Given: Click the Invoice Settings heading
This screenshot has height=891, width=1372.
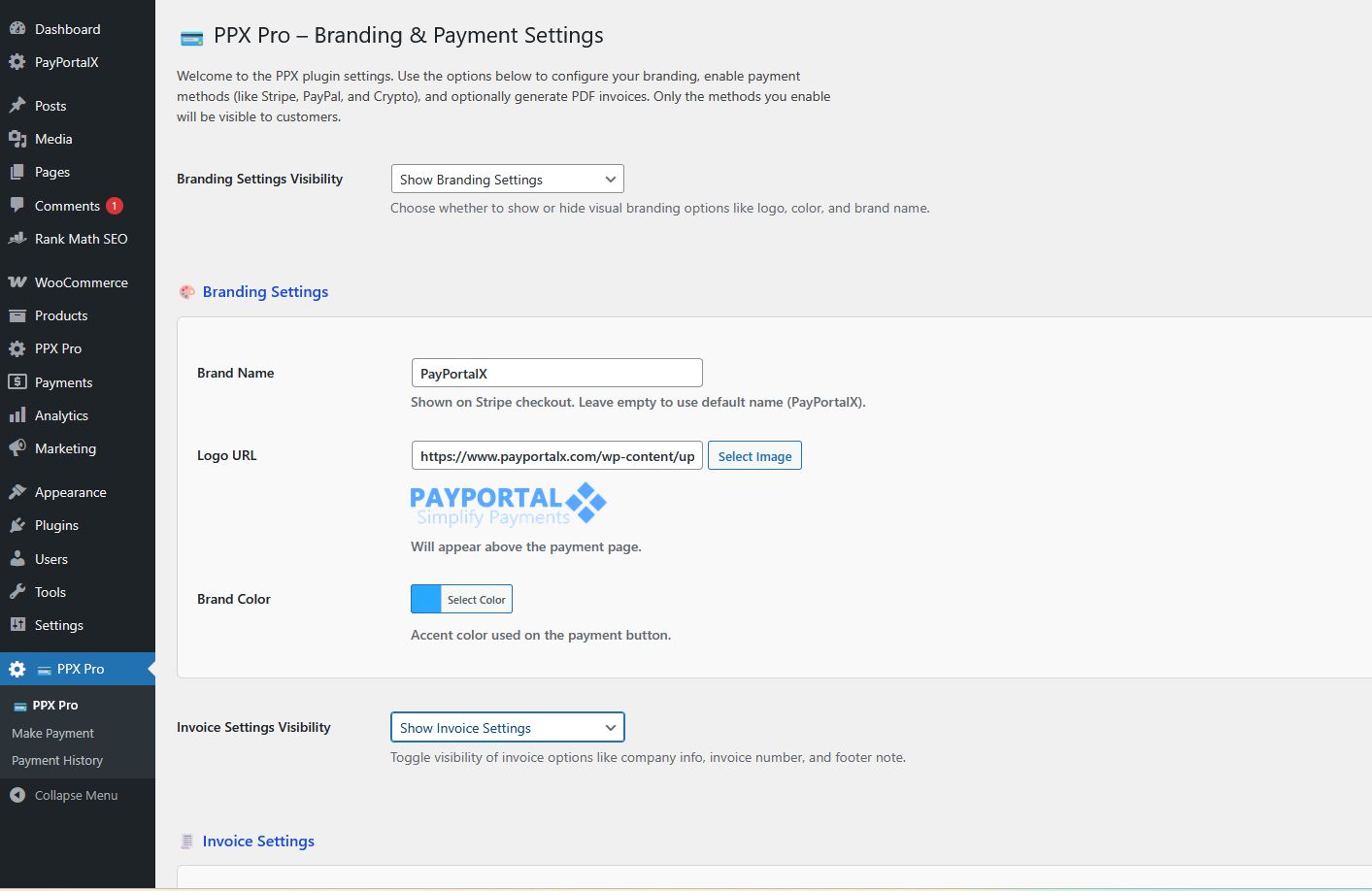Looking at the screenshot, I should click(258, 841).
